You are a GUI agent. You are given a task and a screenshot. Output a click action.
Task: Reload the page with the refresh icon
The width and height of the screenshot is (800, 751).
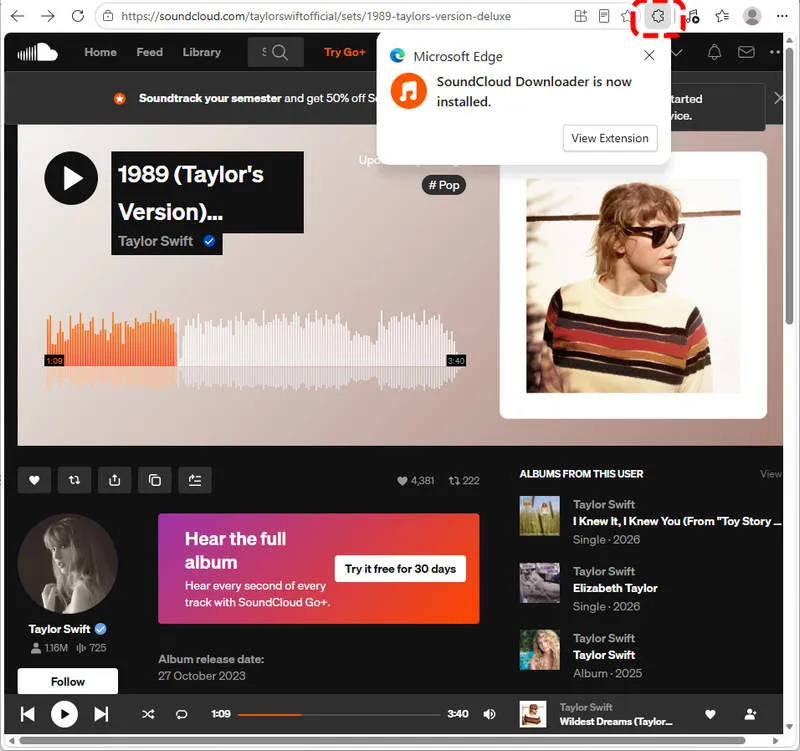click(x=78, y=16)
